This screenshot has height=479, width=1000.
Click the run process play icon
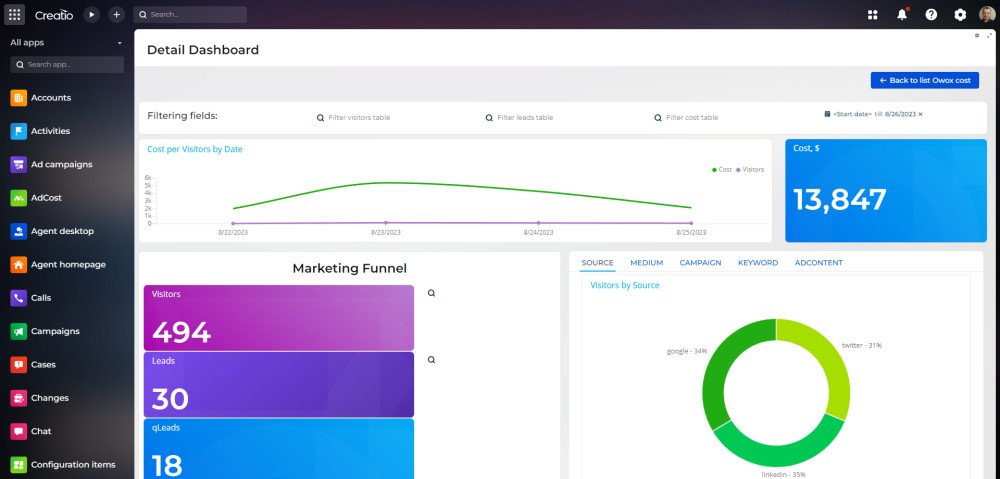(92, 15)
